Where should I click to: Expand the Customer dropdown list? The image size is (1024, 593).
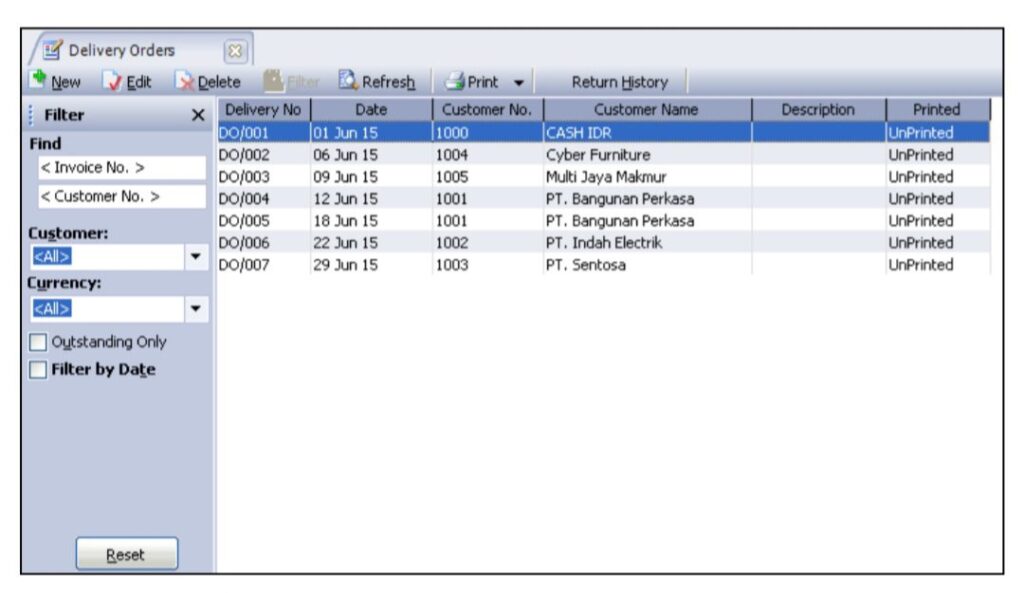pos(195,257)
